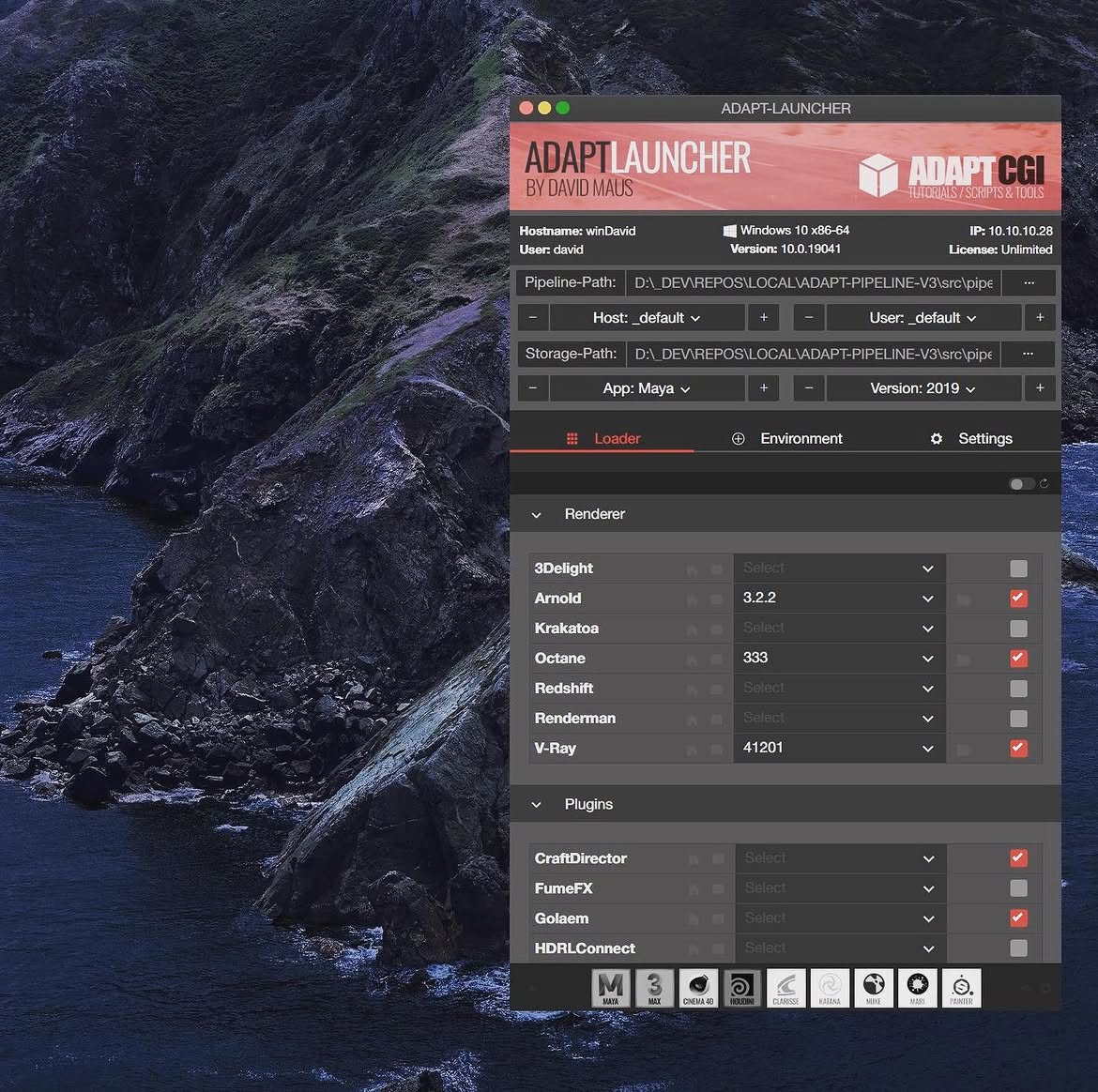Uncheck the CraftDirector checkbox
The width and height of the screenshot is (1098, 1092).
click(1019, 858)
